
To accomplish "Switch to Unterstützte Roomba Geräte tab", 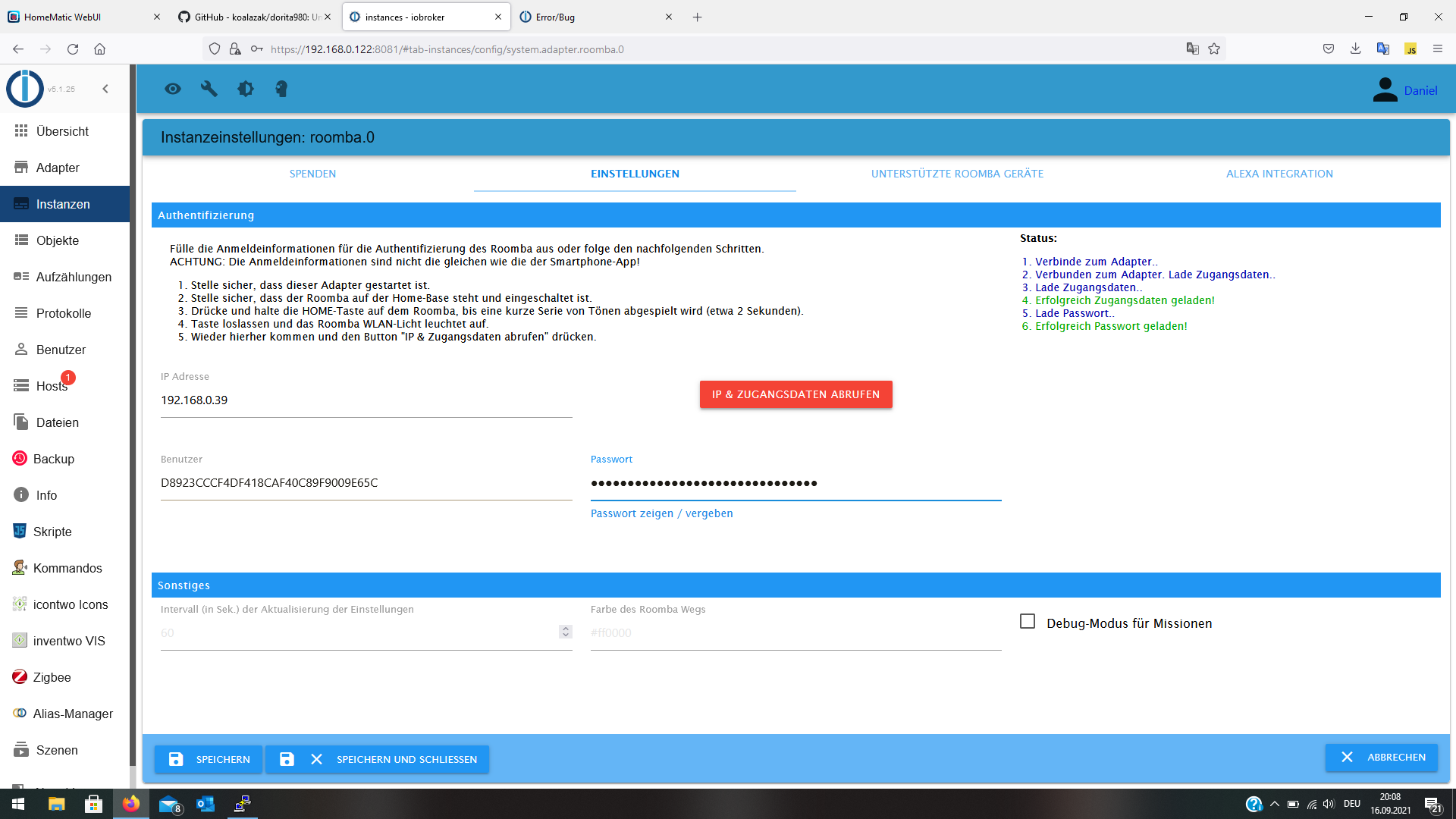I will (957, 174).
